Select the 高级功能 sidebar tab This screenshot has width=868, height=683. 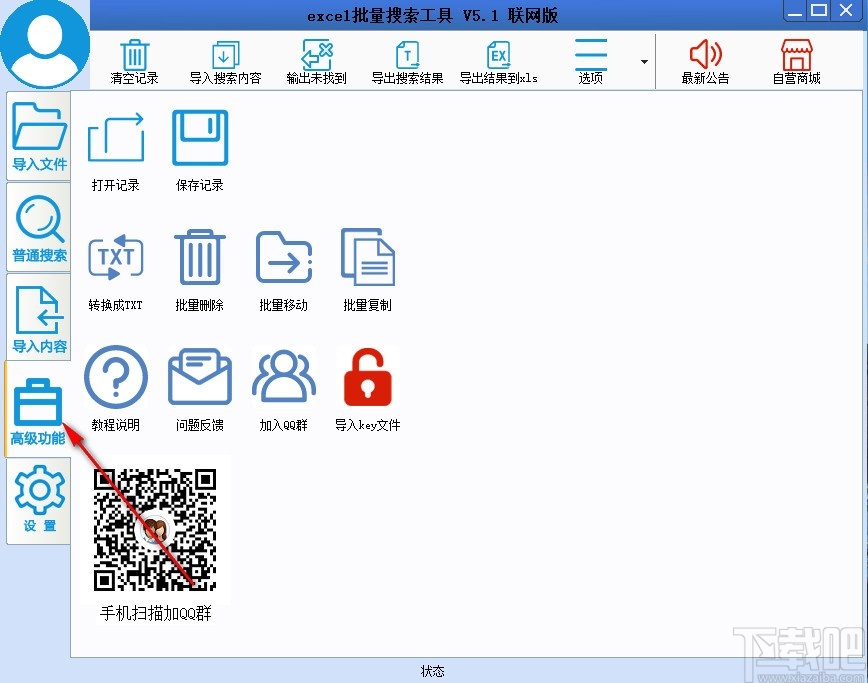click(x=38, y=410)
